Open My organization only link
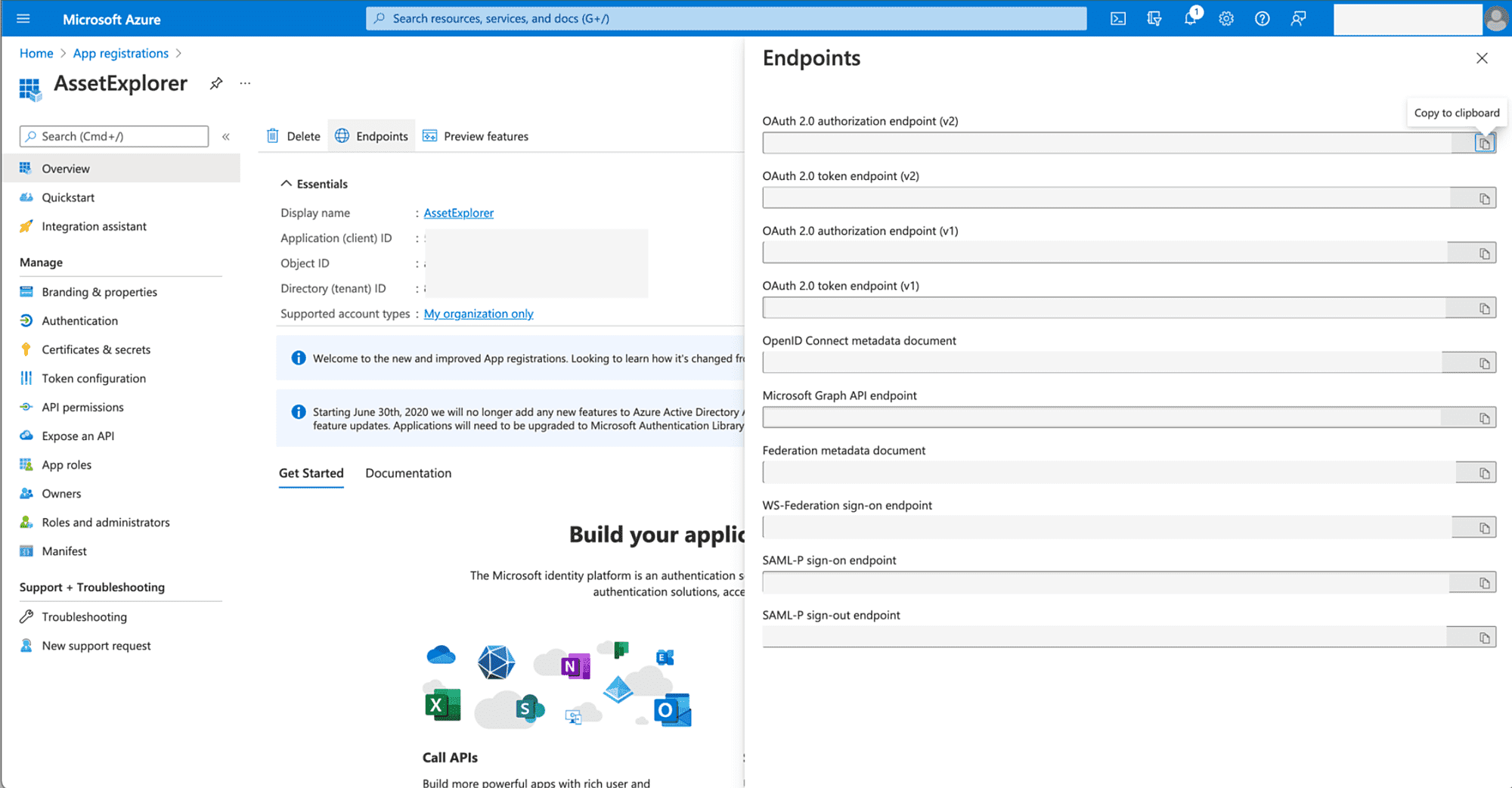This screenshot has width=1512, height=788. click(x=479, y=314)
